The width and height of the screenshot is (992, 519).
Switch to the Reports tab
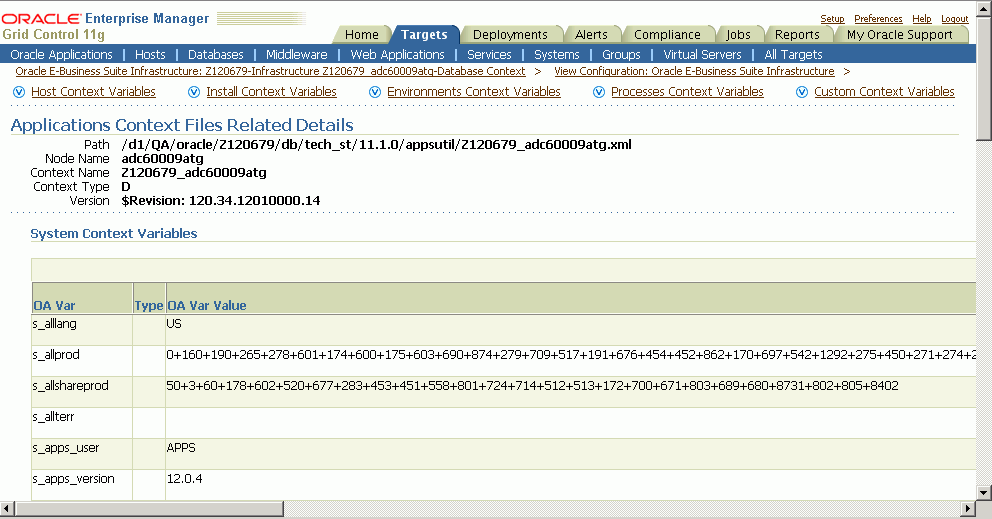[x=797, y=35]
